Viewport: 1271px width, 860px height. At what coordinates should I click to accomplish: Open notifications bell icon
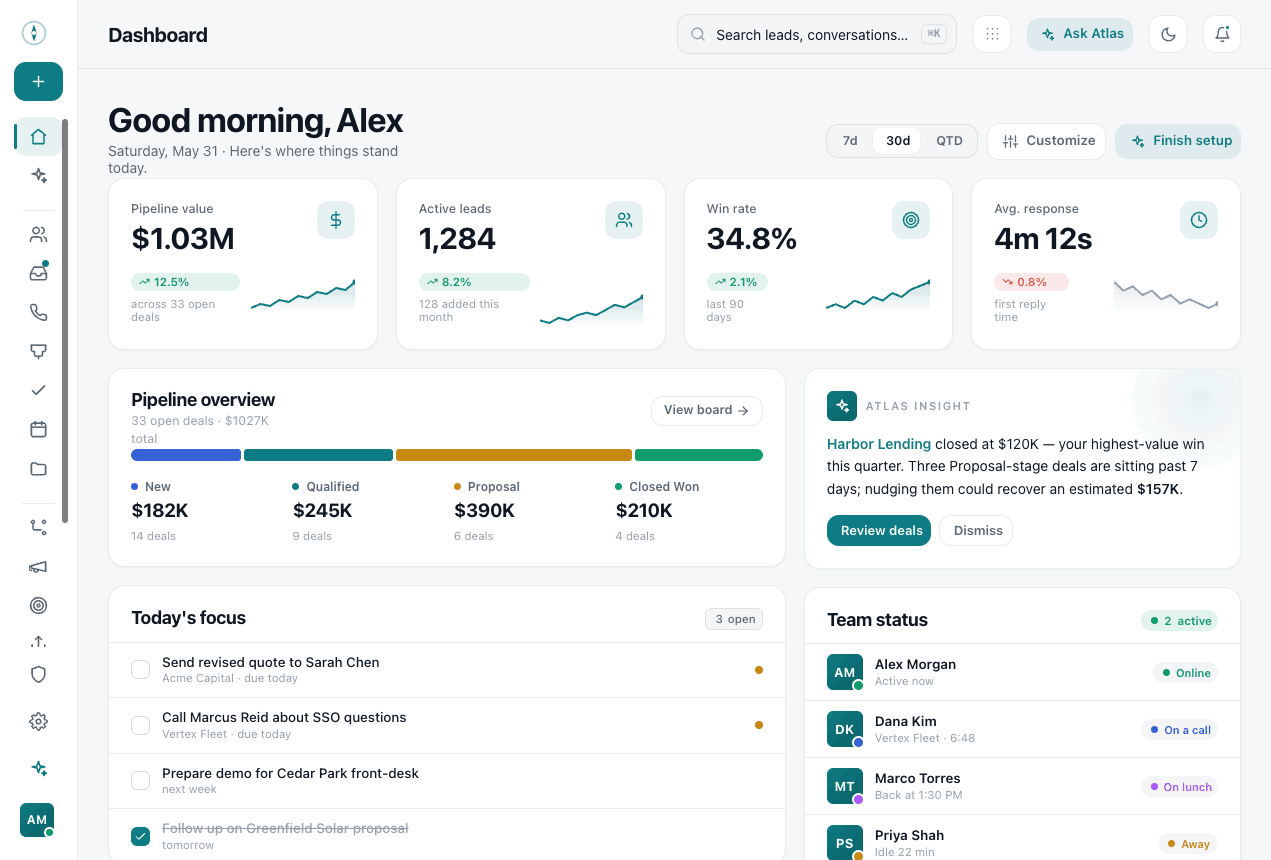[x=1222, y=34]
